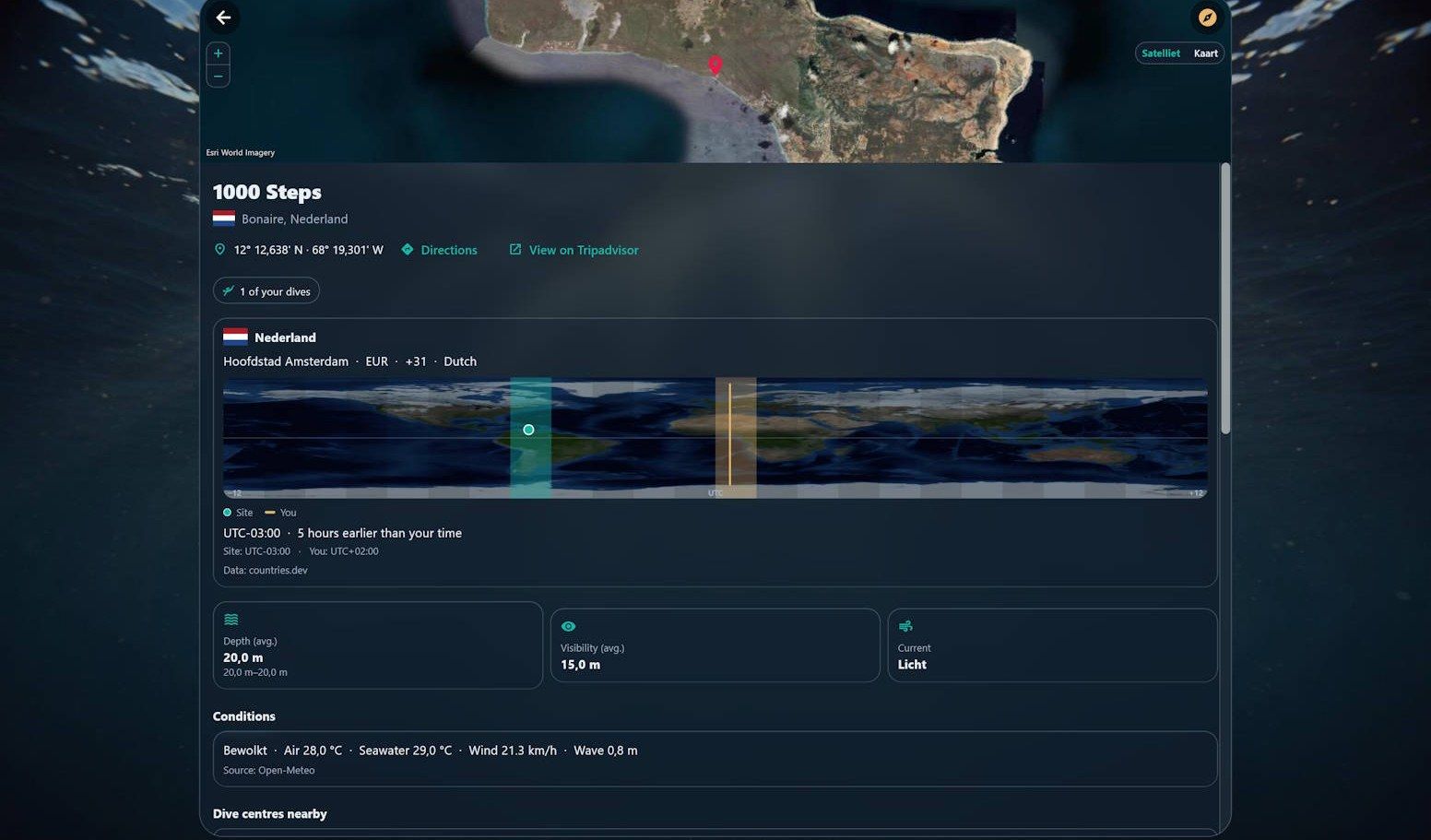
Task: Click the 1000 Steps title
Action: (x=267, y=192)
